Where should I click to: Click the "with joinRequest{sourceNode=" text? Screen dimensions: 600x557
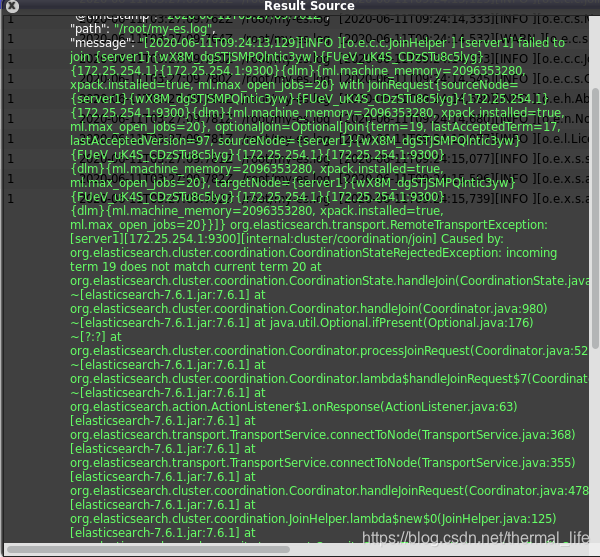(x=429, y=85)
